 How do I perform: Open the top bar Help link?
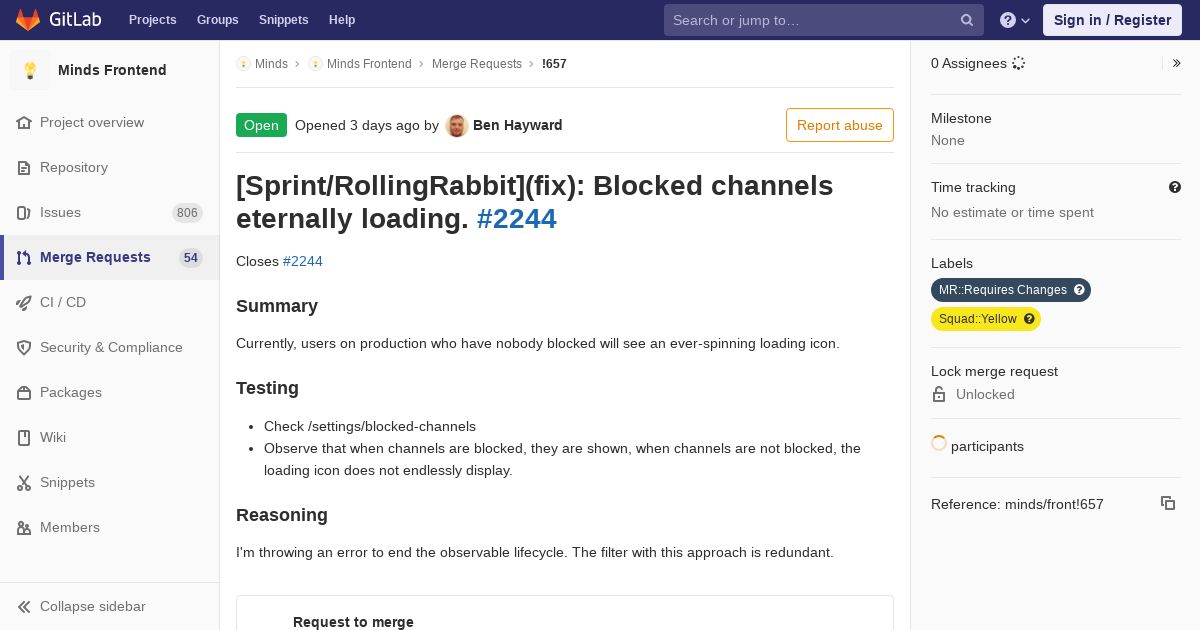click(342, 20)
